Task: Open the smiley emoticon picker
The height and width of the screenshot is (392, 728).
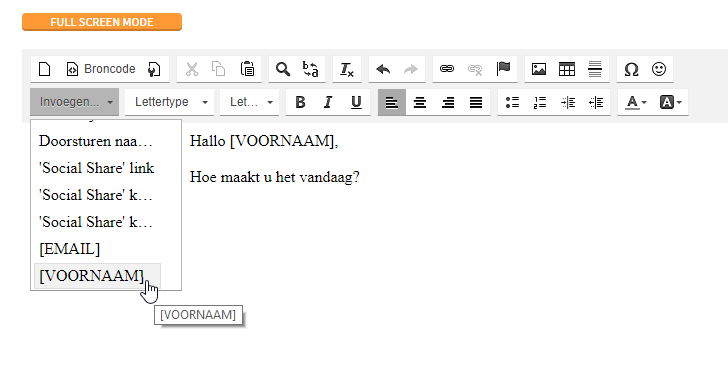Action: 659,69
